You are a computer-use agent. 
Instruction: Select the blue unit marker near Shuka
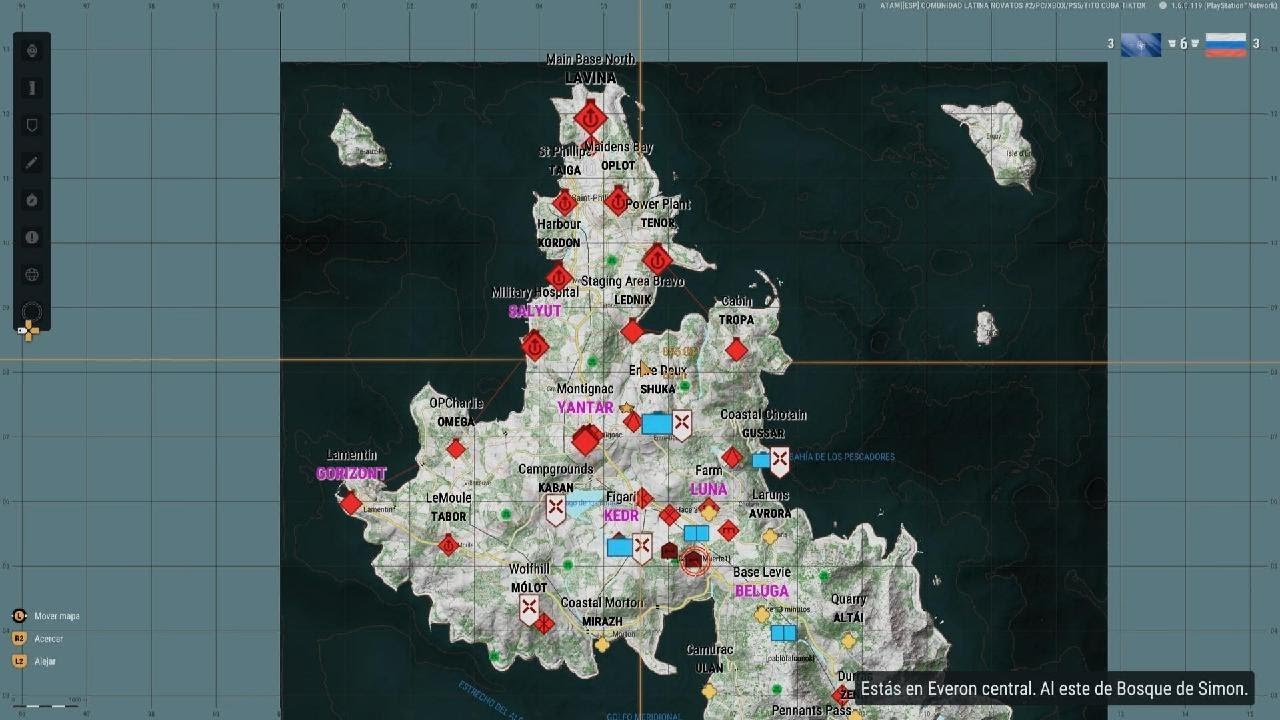coord(657,424)
